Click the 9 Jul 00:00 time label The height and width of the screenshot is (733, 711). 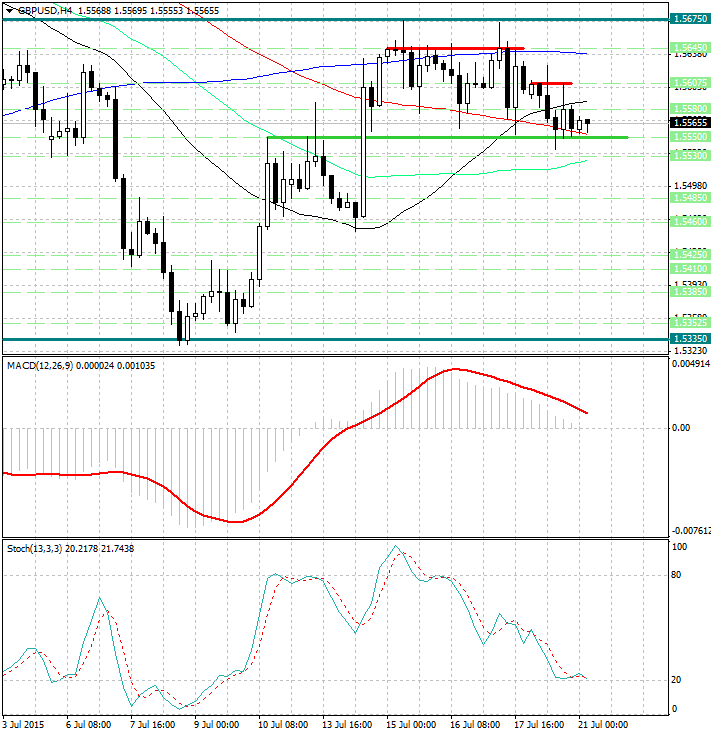click(x=216, y=725)
